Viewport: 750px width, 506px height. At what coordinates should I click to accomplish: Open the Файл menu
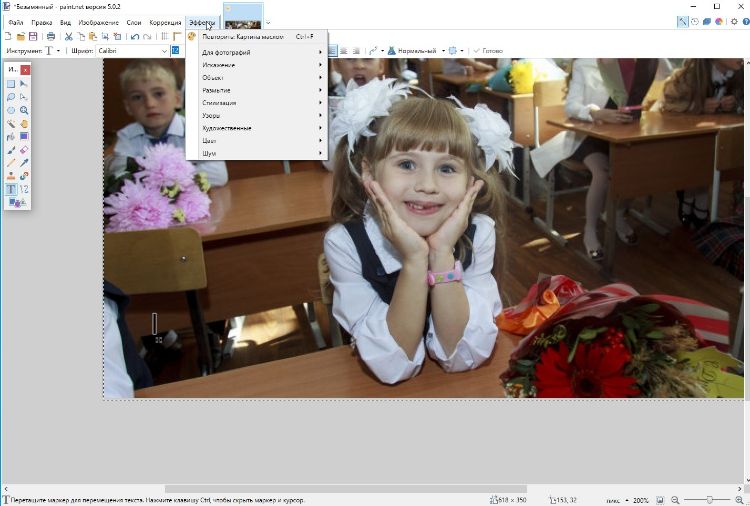[16, 22]
